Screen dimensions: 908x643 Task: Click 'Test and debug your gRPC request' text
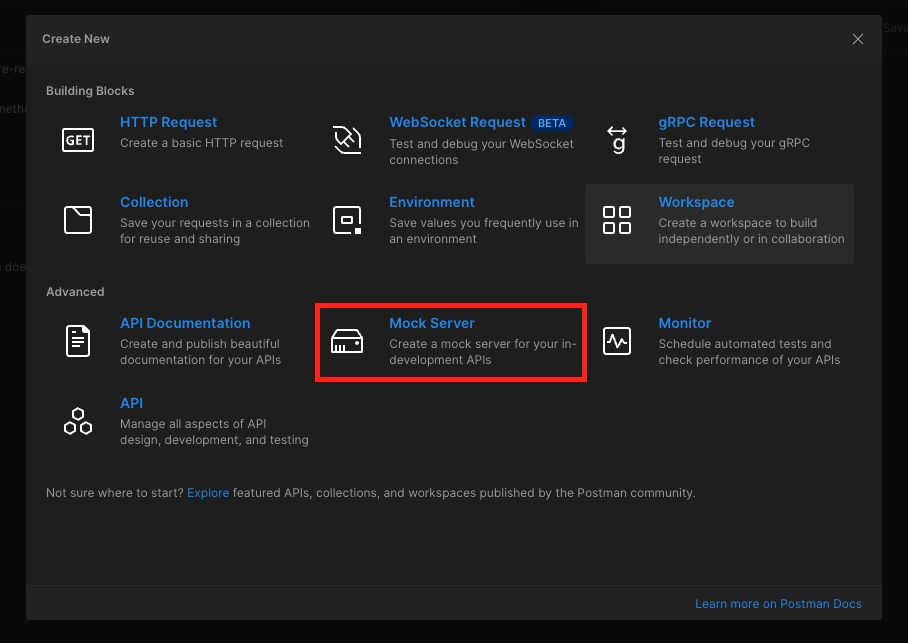[x=734, y=151]
